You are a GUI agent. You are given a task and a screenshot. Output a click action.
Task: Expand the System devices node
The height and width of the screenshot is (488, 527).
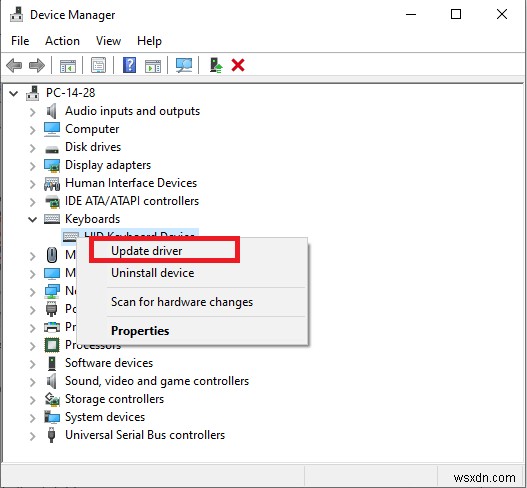pyautogui.click(x=33, y=418)
